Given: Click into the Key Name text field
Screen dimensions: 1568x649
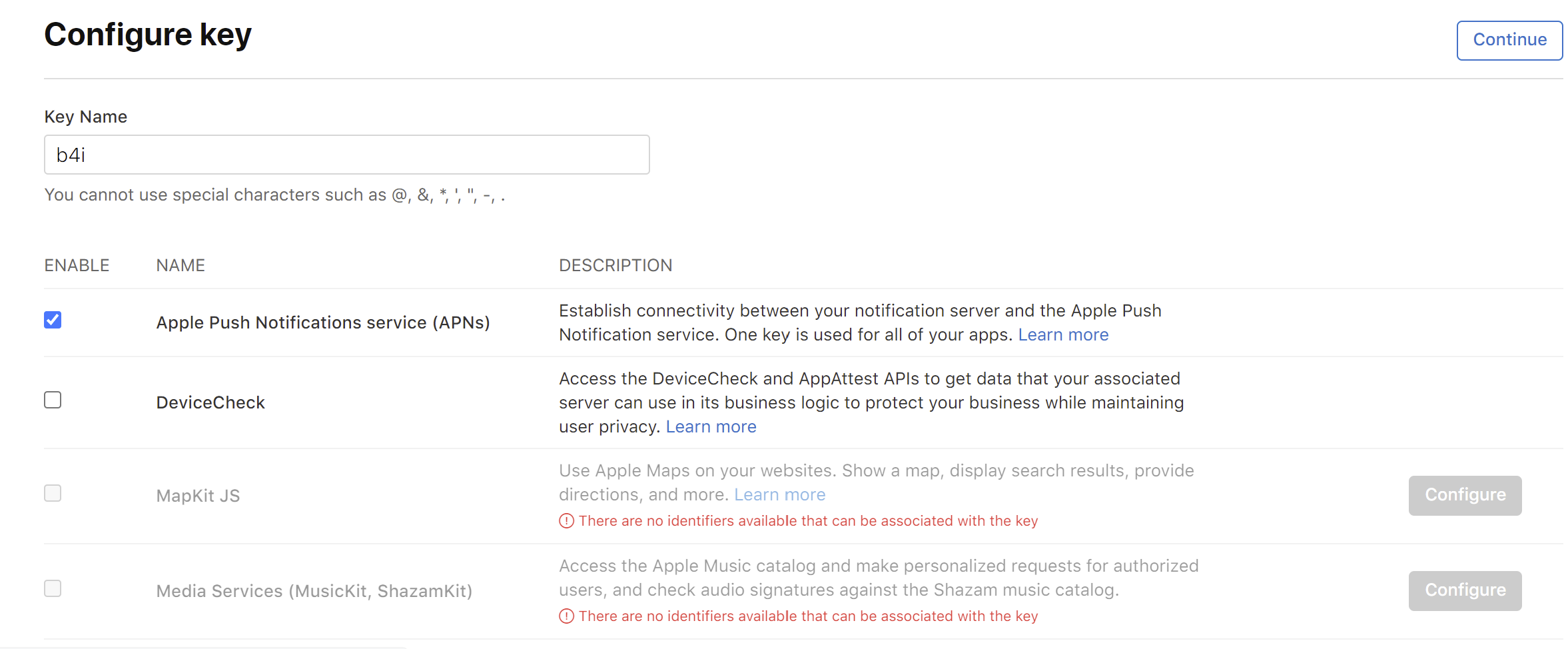Looking at the screenshot, I should (346, 155).
